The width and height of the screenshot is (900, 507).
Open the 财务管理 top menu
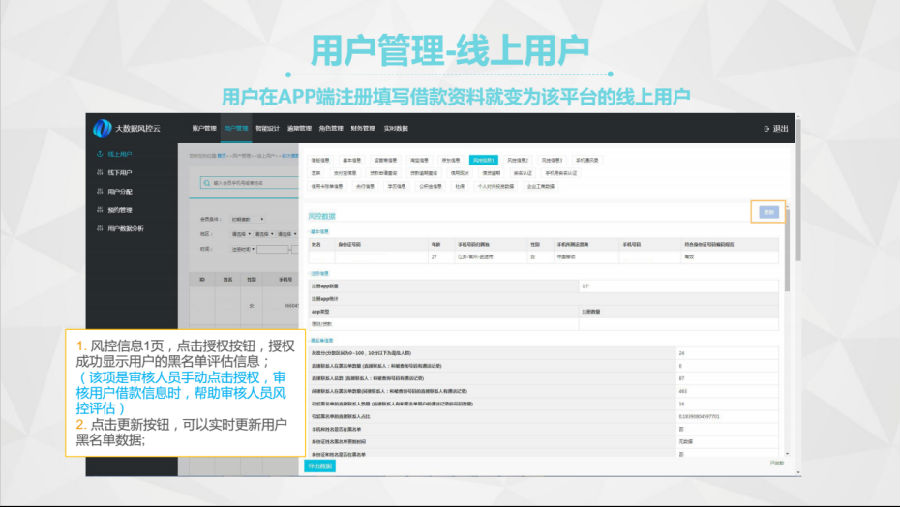pos(363,129)
